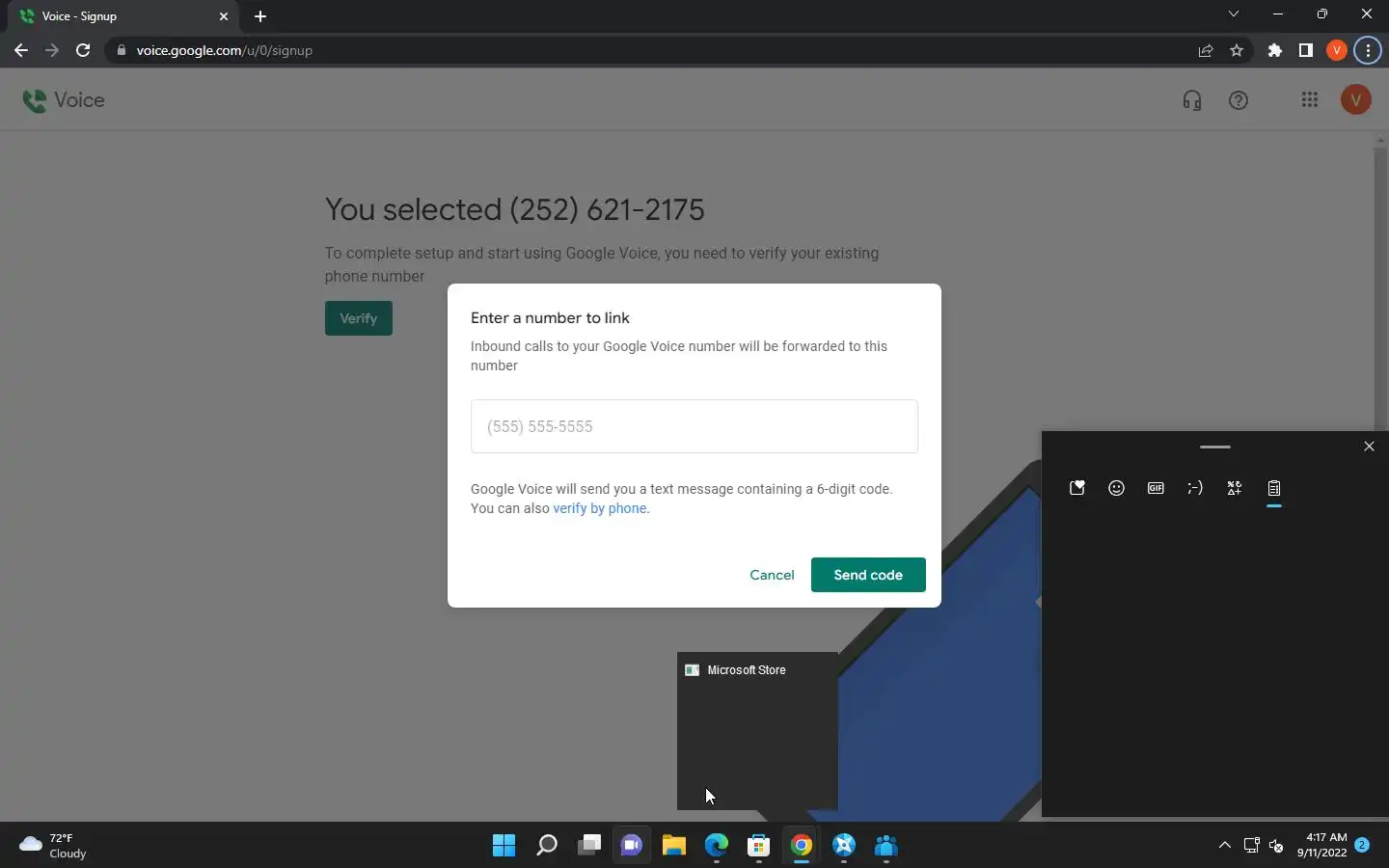The height and width of the screenshot is (868, 1389).
Task: Click the page vertical scrollbar
Action: pos(1379,289)
